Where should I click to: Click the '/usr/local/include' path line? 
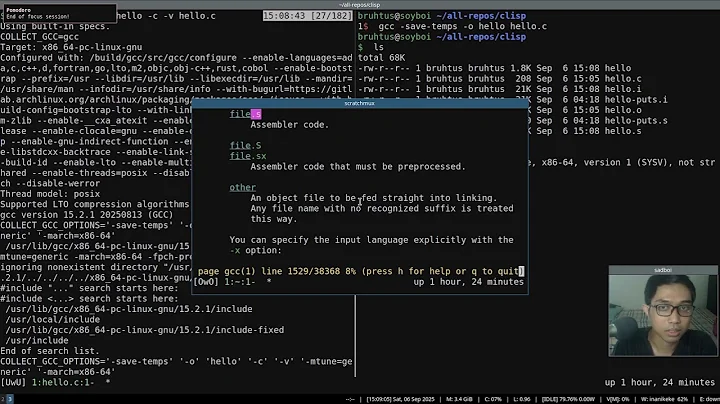click(52, 320)
